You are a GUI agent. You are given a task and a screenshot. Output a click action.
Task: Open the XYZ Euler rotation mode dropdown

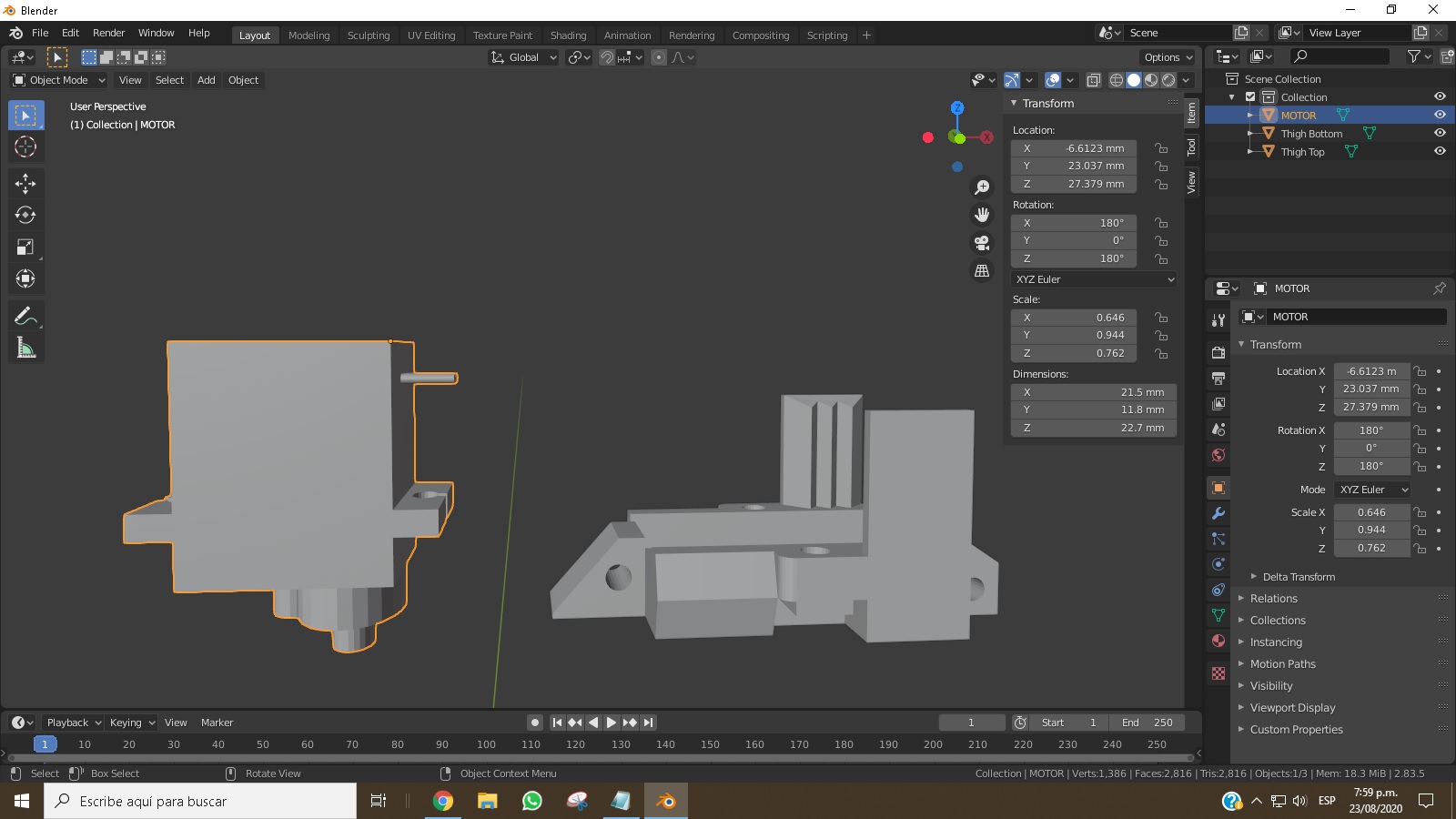point(1094,279)
